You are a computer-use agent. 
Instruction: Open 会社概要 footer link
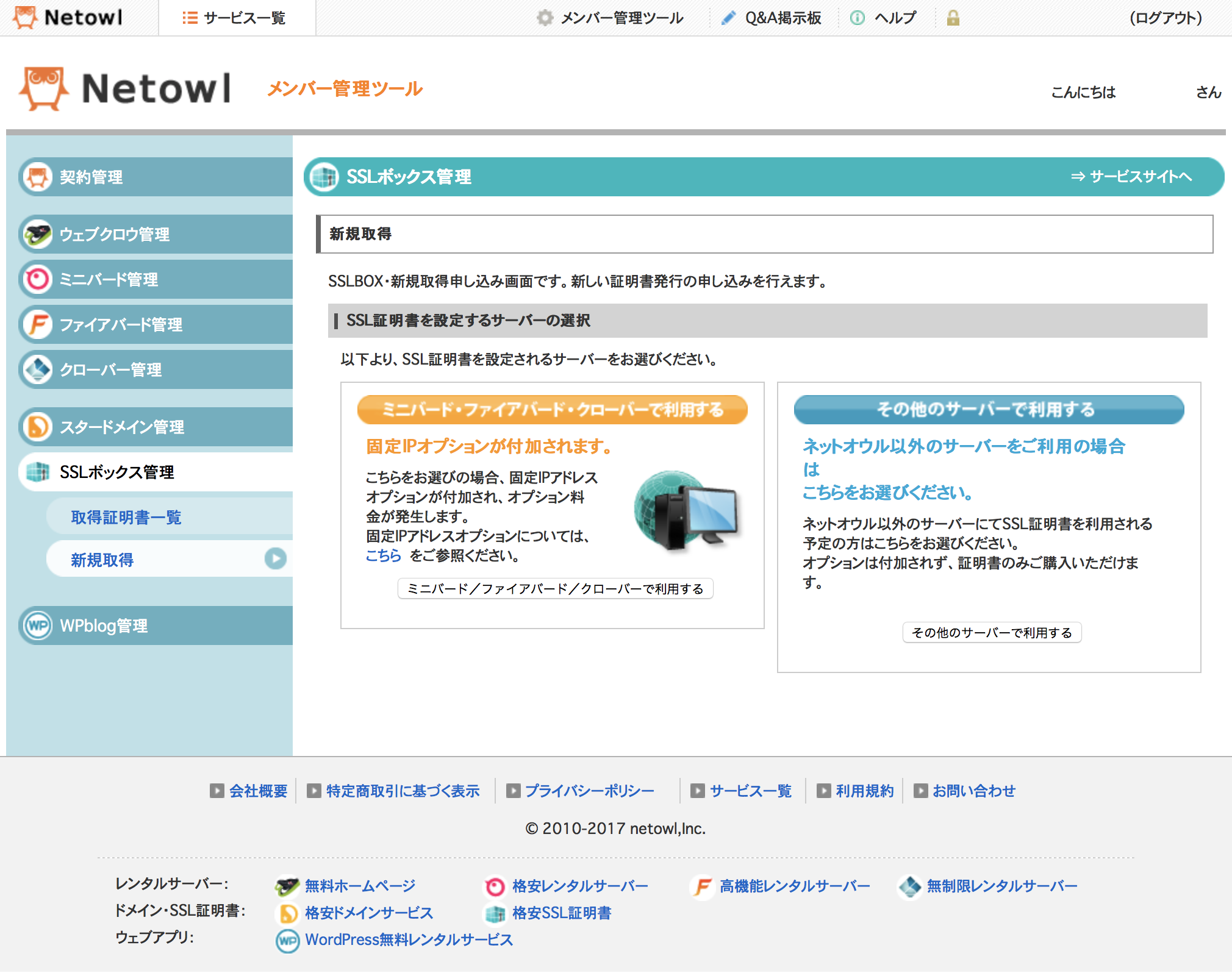pos(258,791)
